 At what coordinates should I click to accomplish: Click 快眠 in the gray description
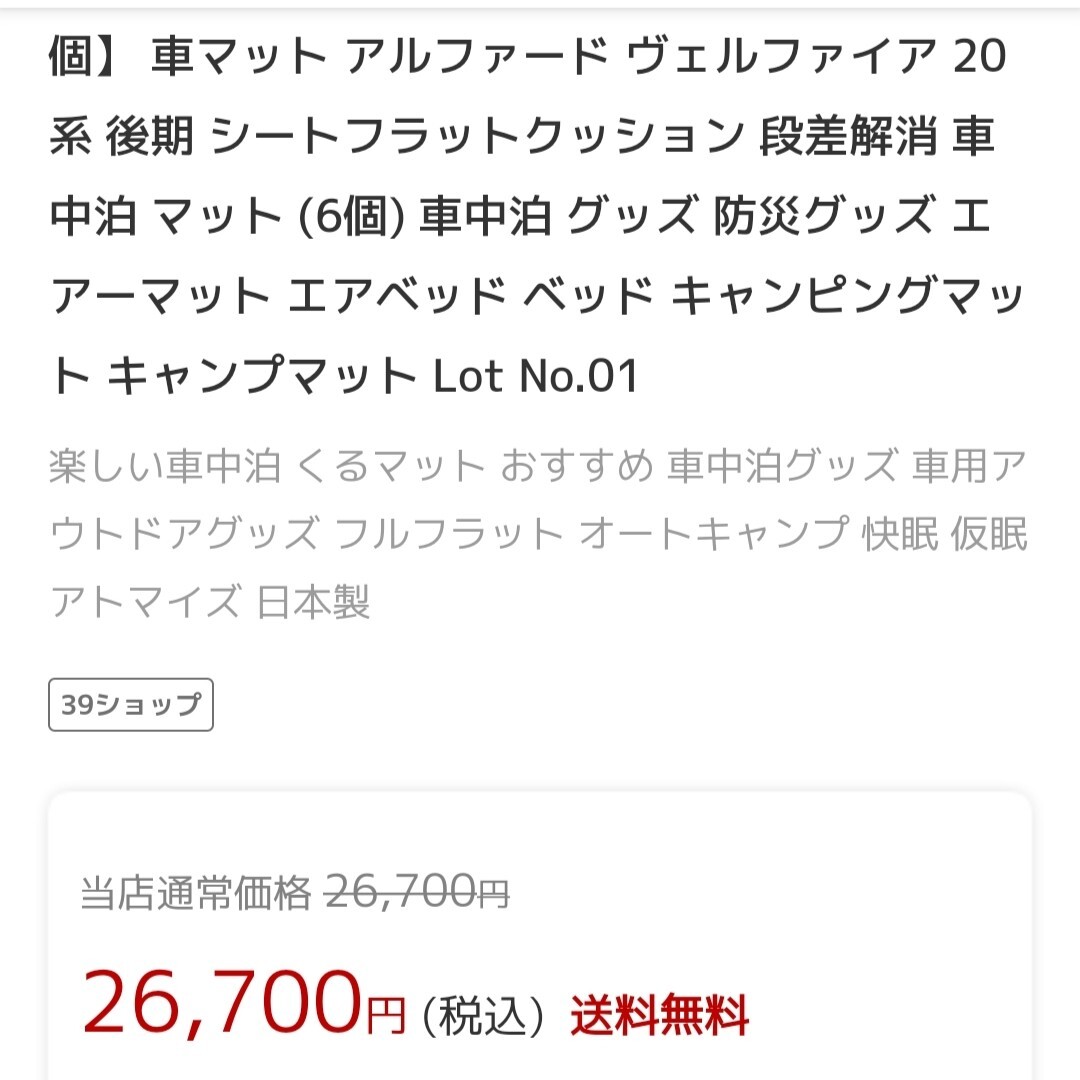coord(900,535)
